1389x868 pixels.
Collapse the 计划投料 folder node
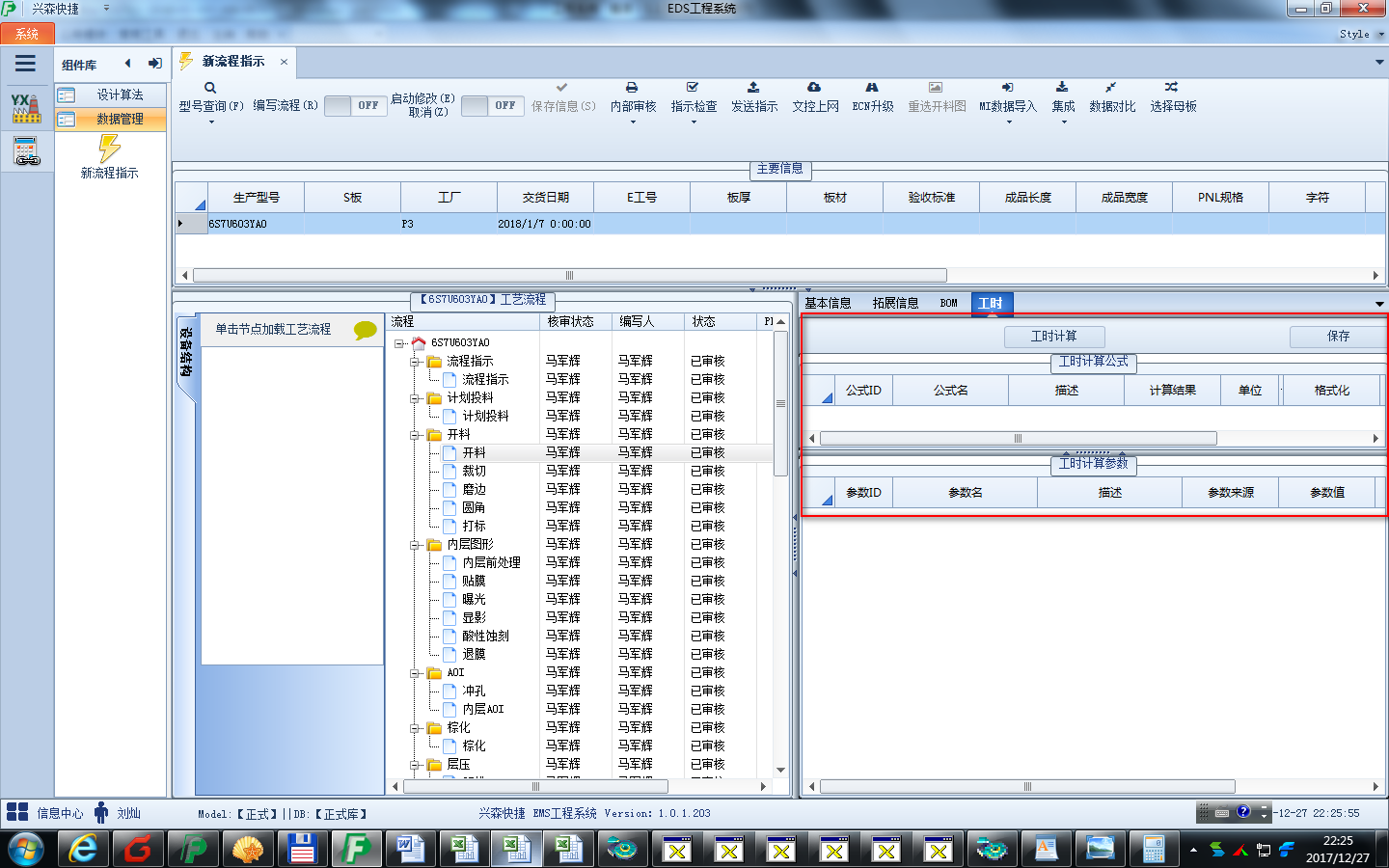[x=415, y=398]
